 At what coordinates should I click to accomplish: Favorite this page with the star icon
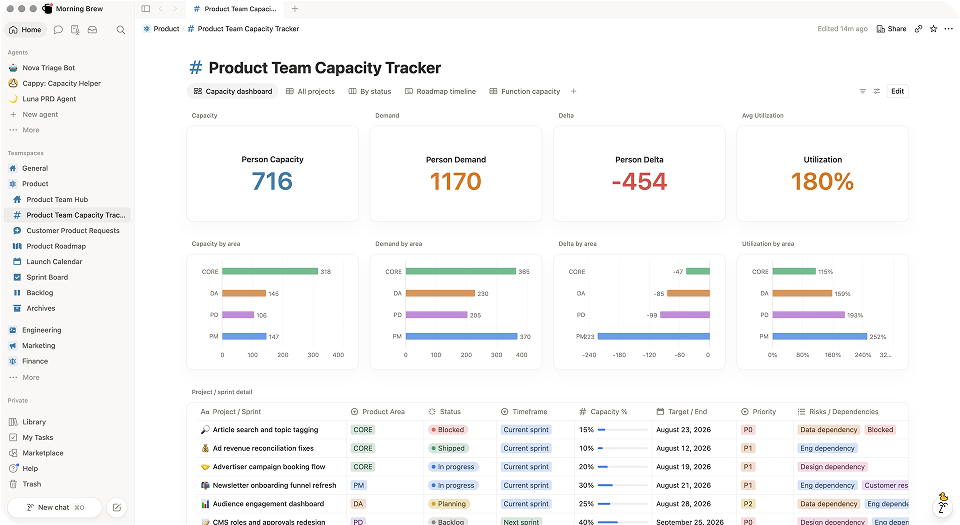coord(933,29)
